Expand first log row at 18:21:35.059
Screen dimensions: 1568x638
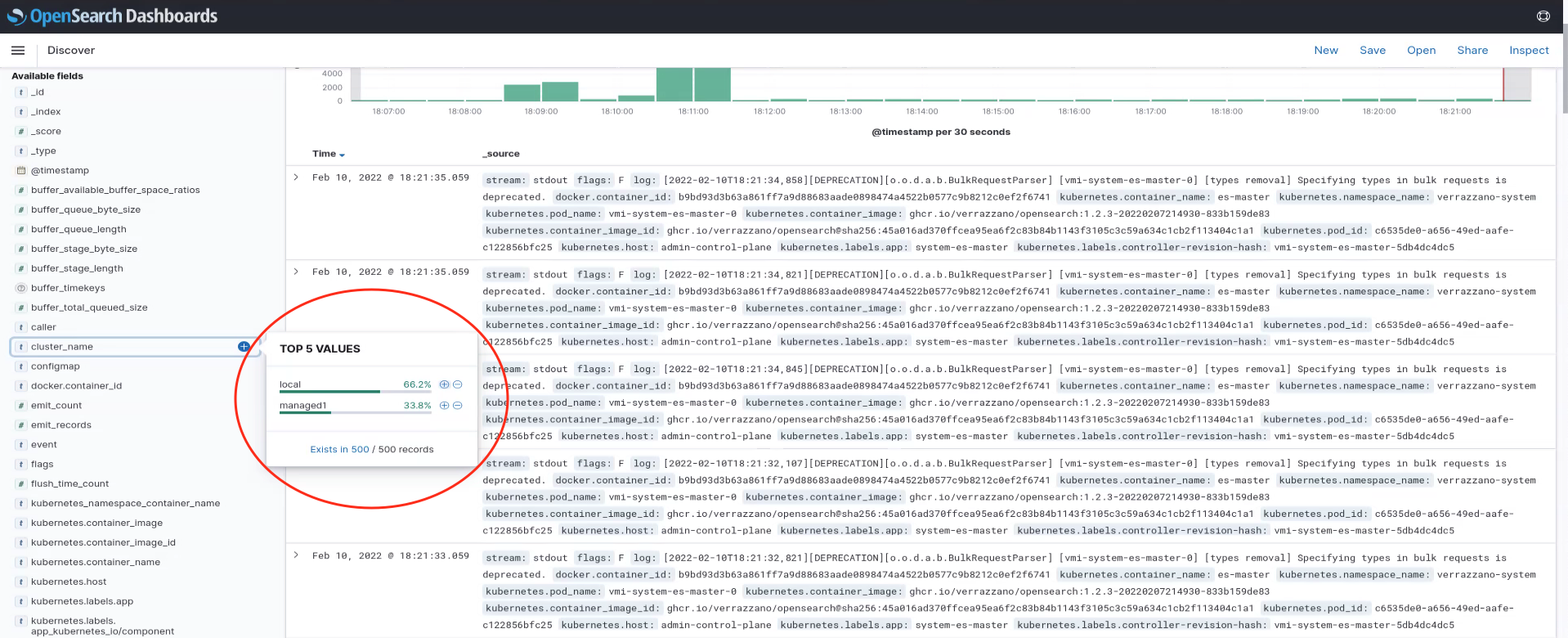tap(296, 177)
